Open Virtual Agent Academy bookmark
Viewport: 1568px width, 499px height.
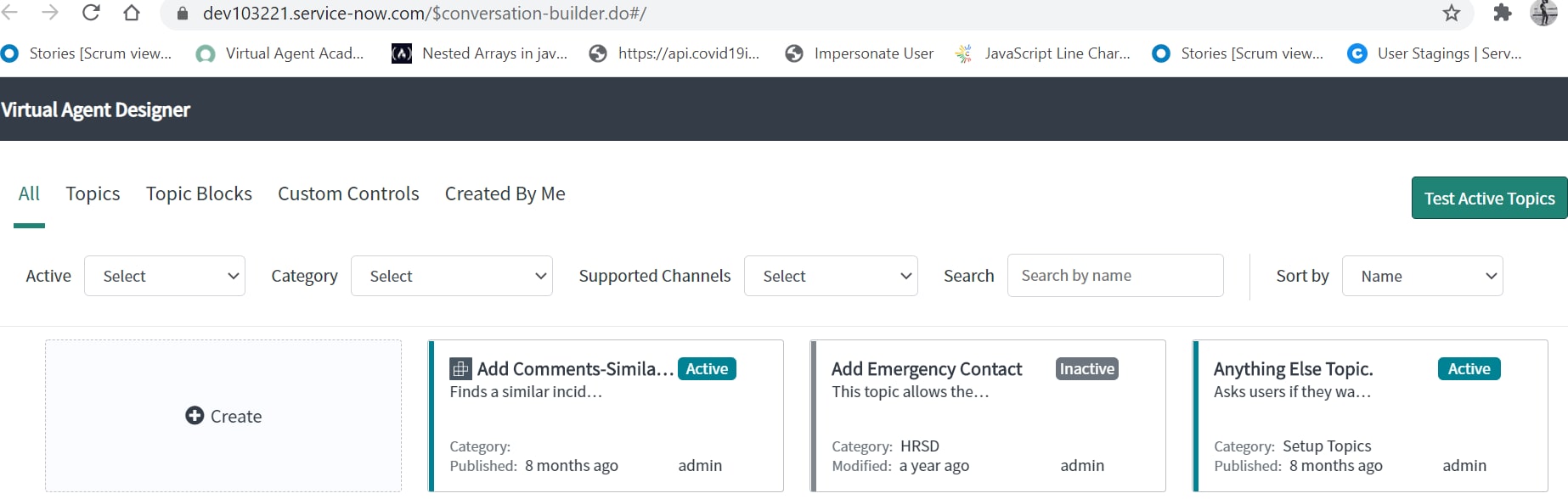[279, 53]
